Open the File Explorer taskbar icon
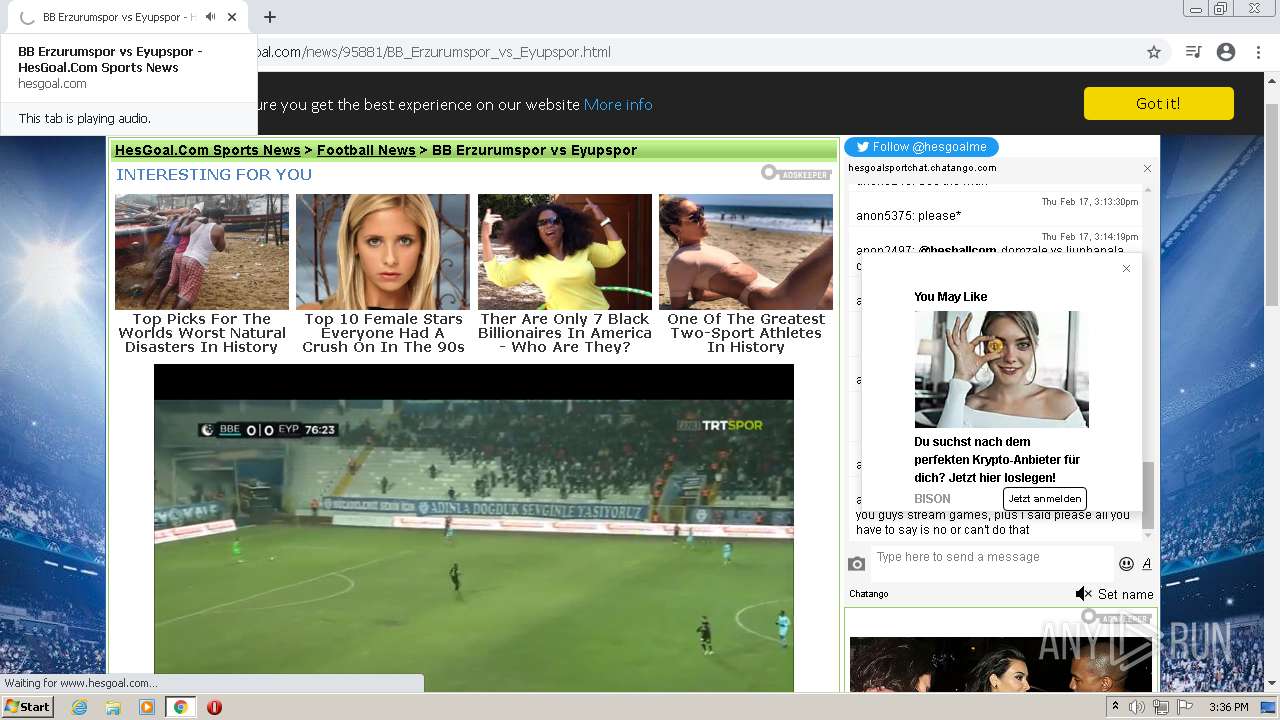 [x=113, y=707]
